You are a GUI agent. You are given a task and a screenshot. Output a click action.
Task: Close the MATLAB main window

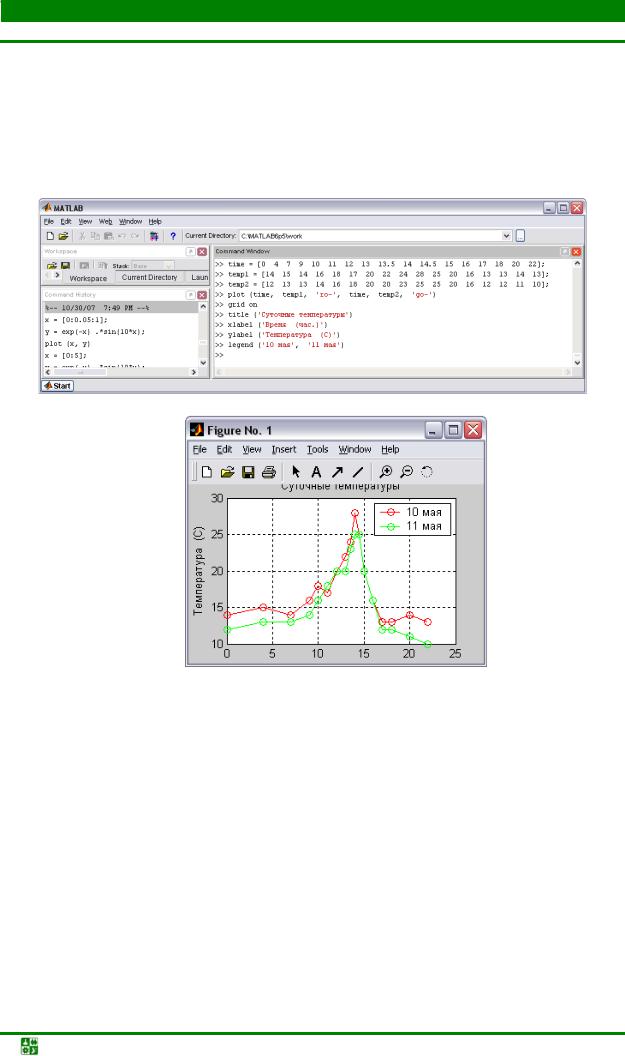coord(577,208)
